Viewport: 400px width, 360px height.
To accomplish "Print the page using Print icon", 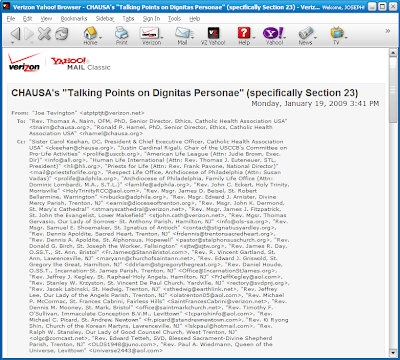I will (x=122, y=36).
